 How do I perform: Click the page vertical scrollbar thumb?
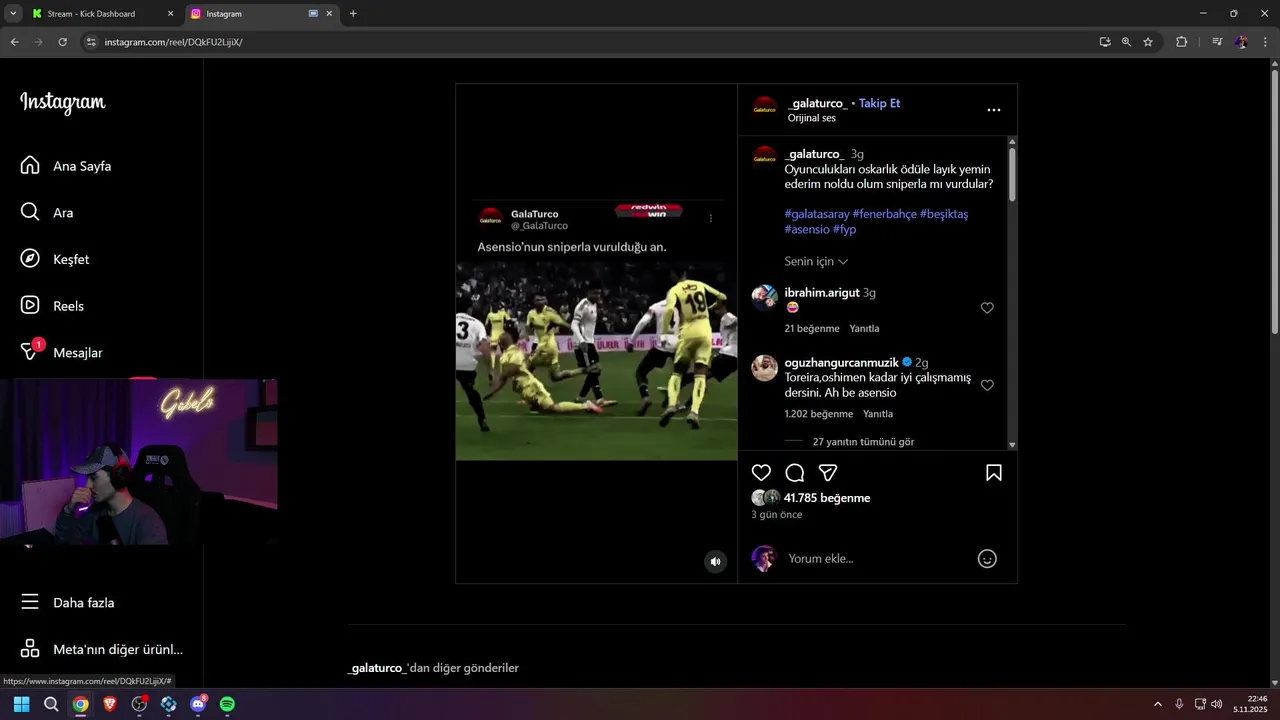(x=1274, y=202)
